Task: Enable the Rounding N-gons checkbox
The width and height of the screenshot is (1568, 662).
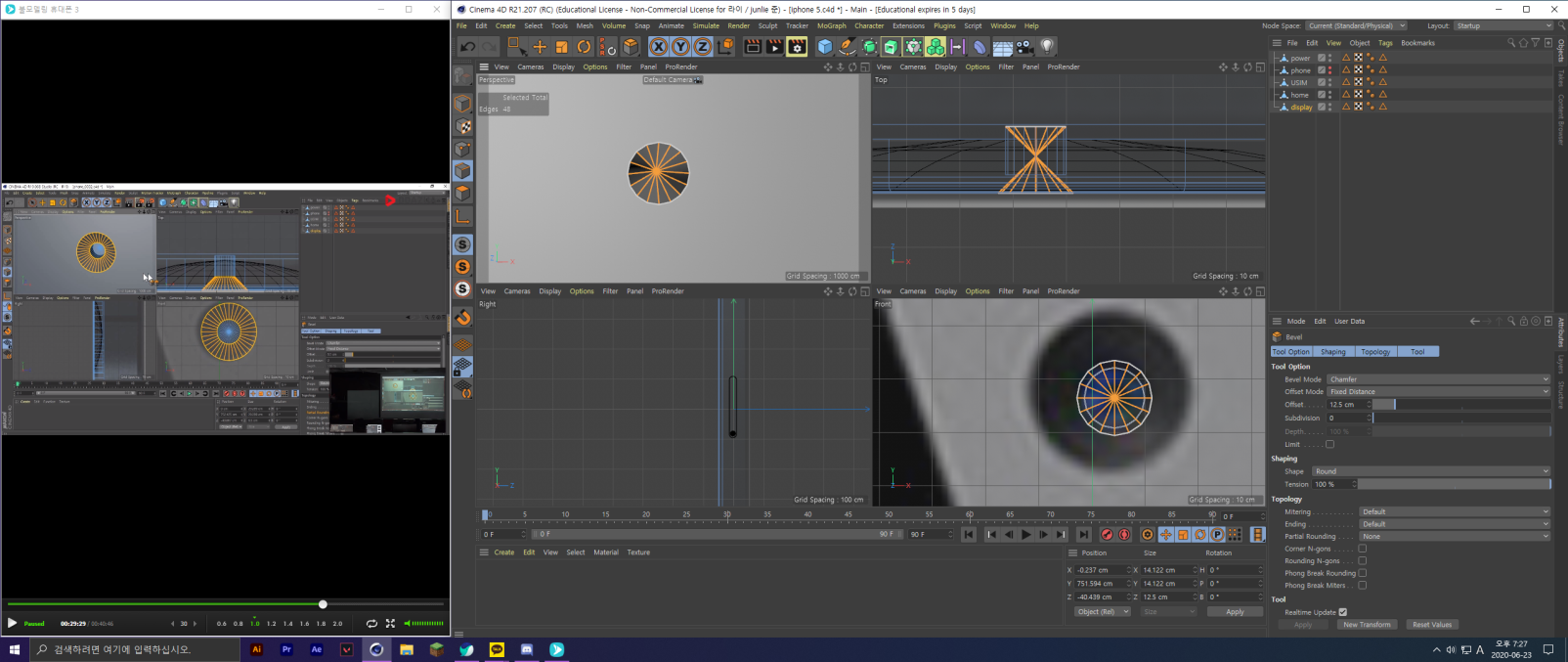Action: [x=1363, y=561]
